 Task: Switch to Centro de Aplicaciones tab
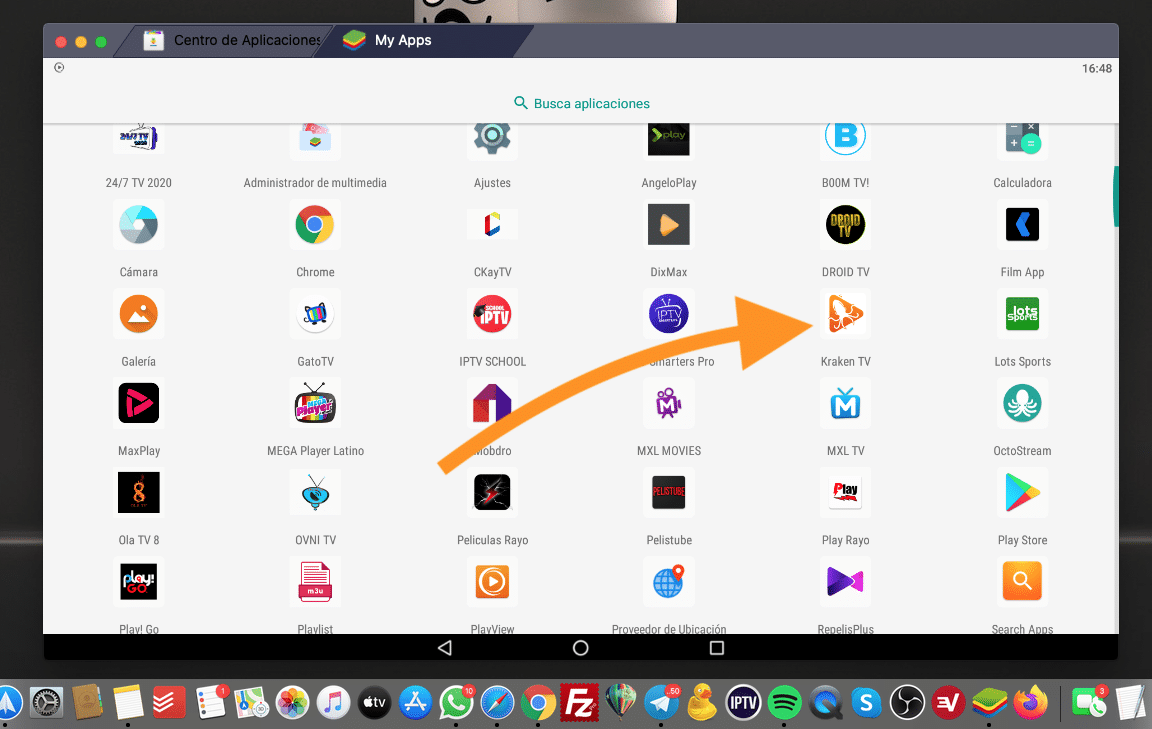(231, 40)
